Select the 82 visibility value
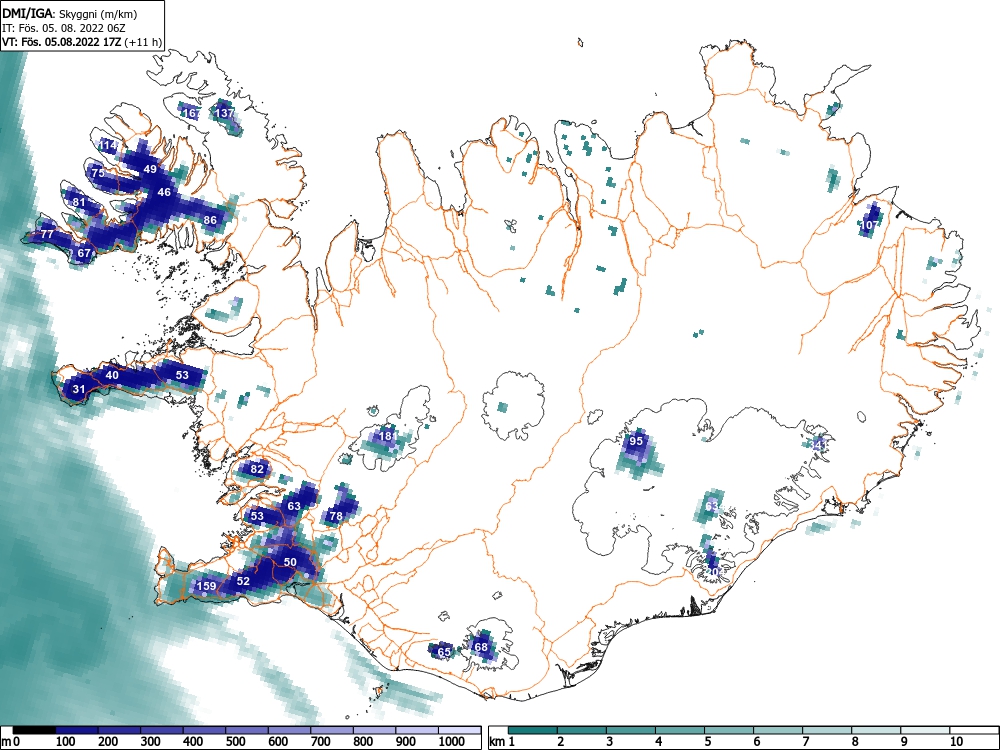 [257, 469]
